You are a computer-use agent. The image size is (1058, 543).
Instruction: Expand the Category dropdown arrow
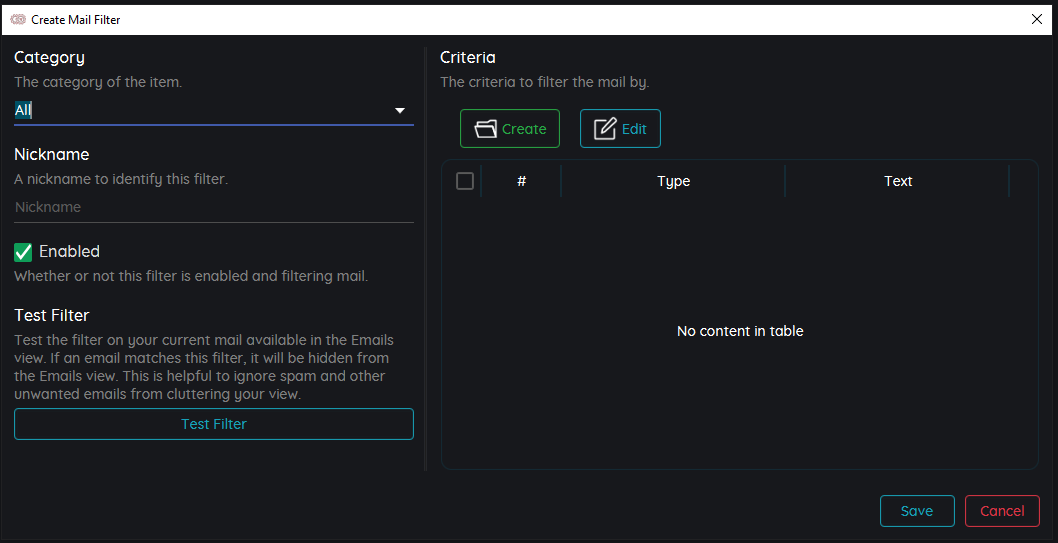400,110
